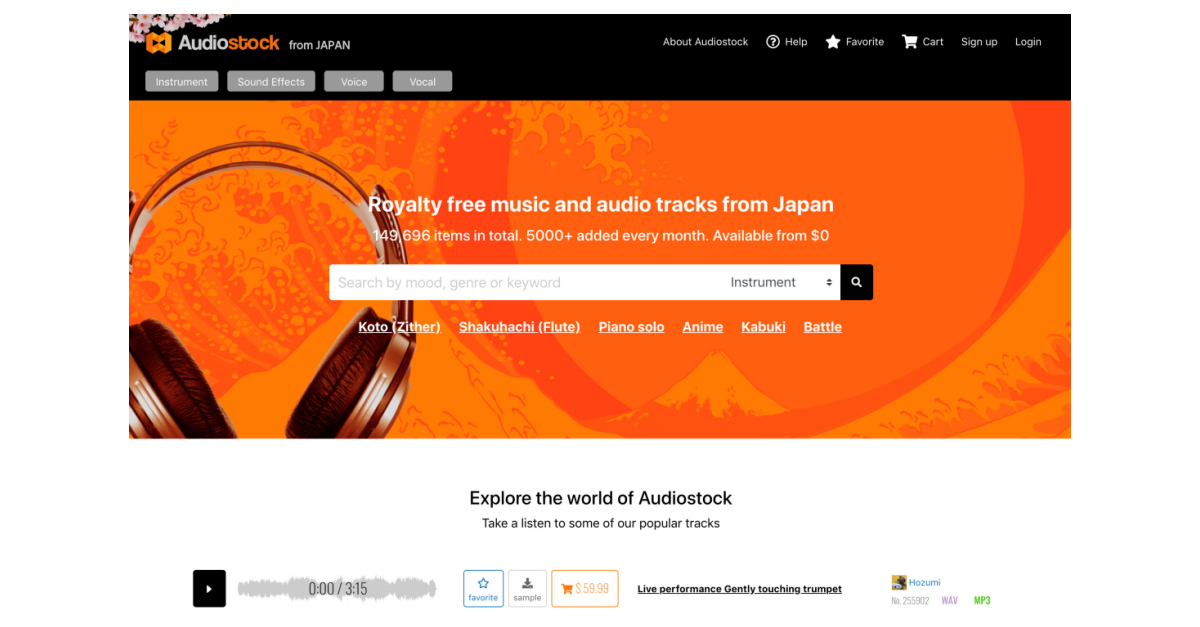Open the Instrument tab in header
Viewport: 1200px width, 627px height.
(x=182, y=82)
